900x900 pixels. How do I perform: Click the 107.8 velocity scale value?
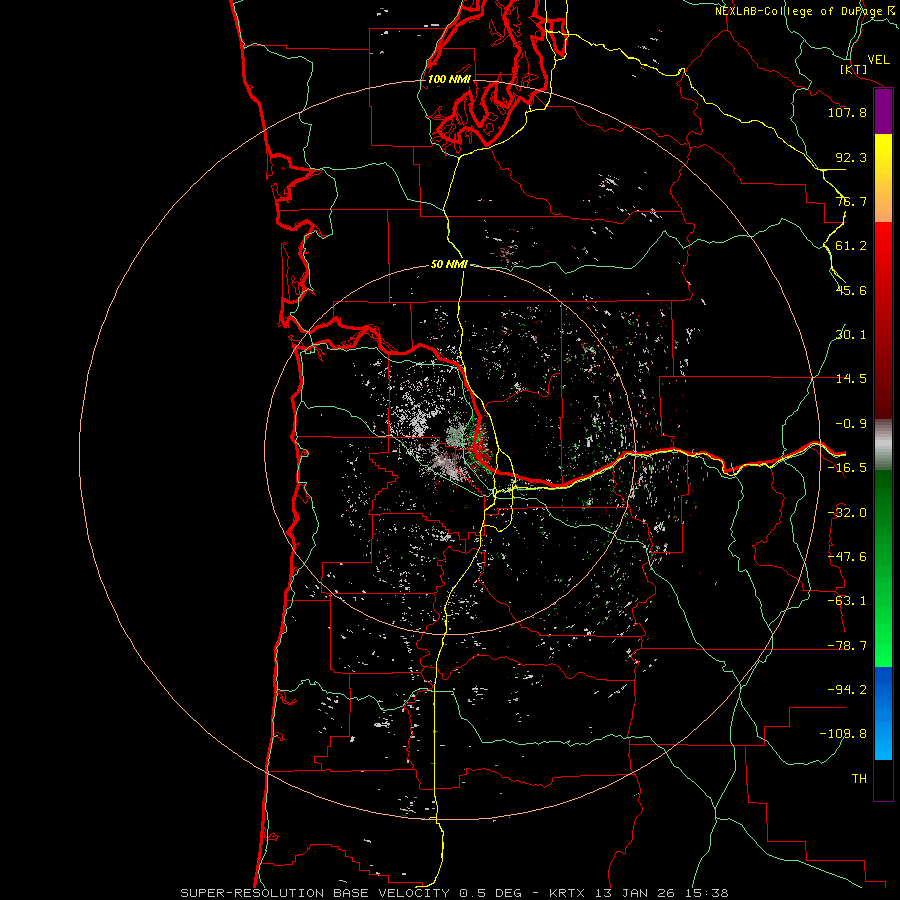(847, 113)
